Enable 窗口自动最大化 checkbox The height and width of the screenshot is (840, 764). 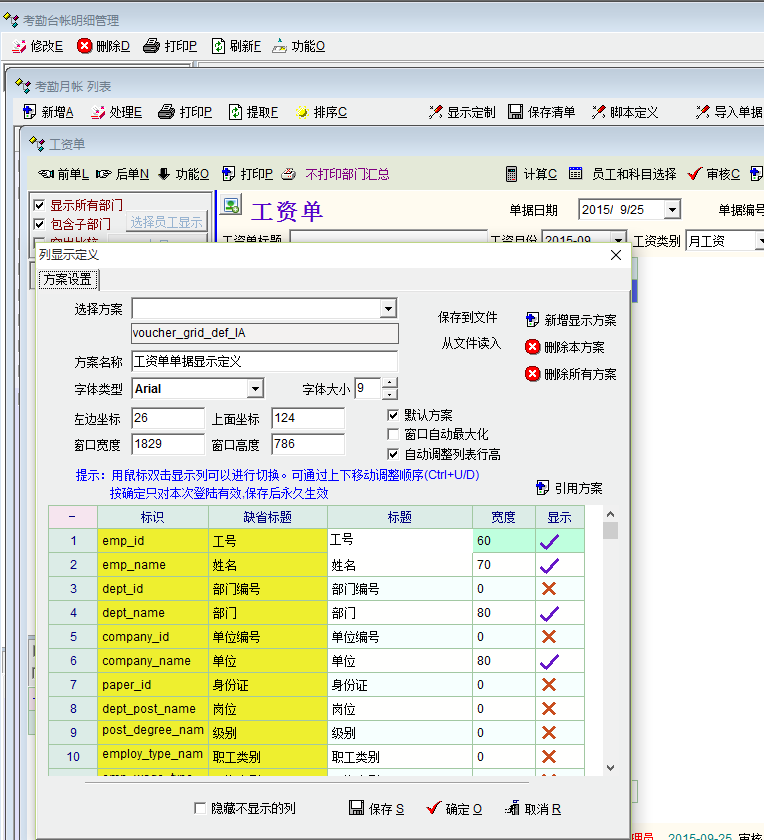coord(394,434)
